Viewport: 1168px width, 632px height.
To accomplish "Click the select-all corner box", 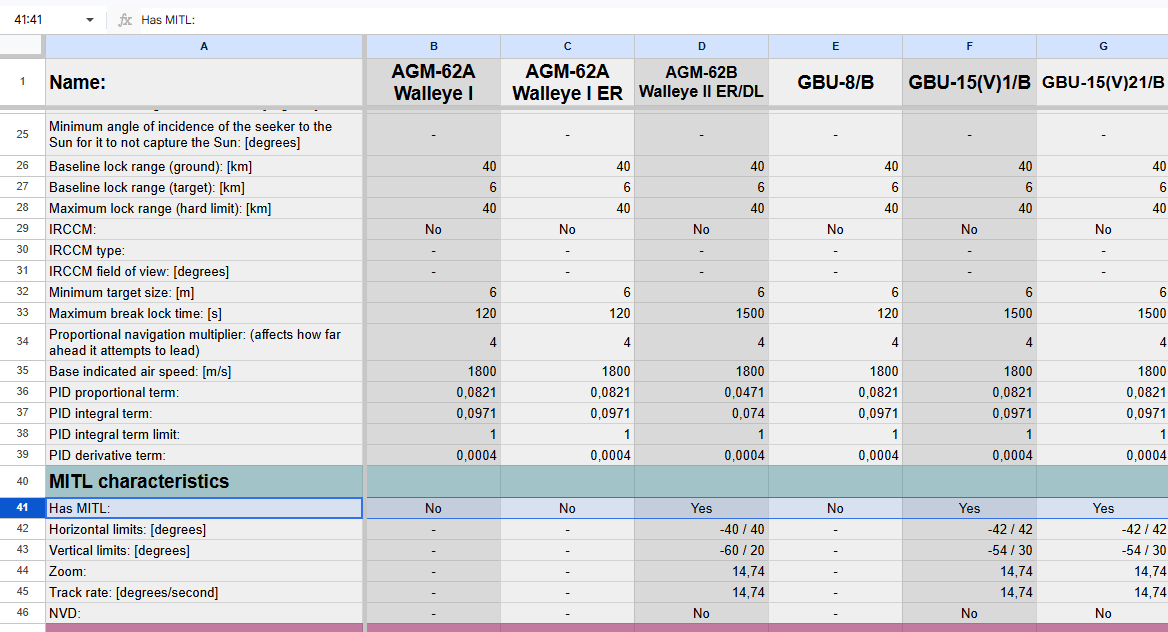I will (x=21, y=46).
